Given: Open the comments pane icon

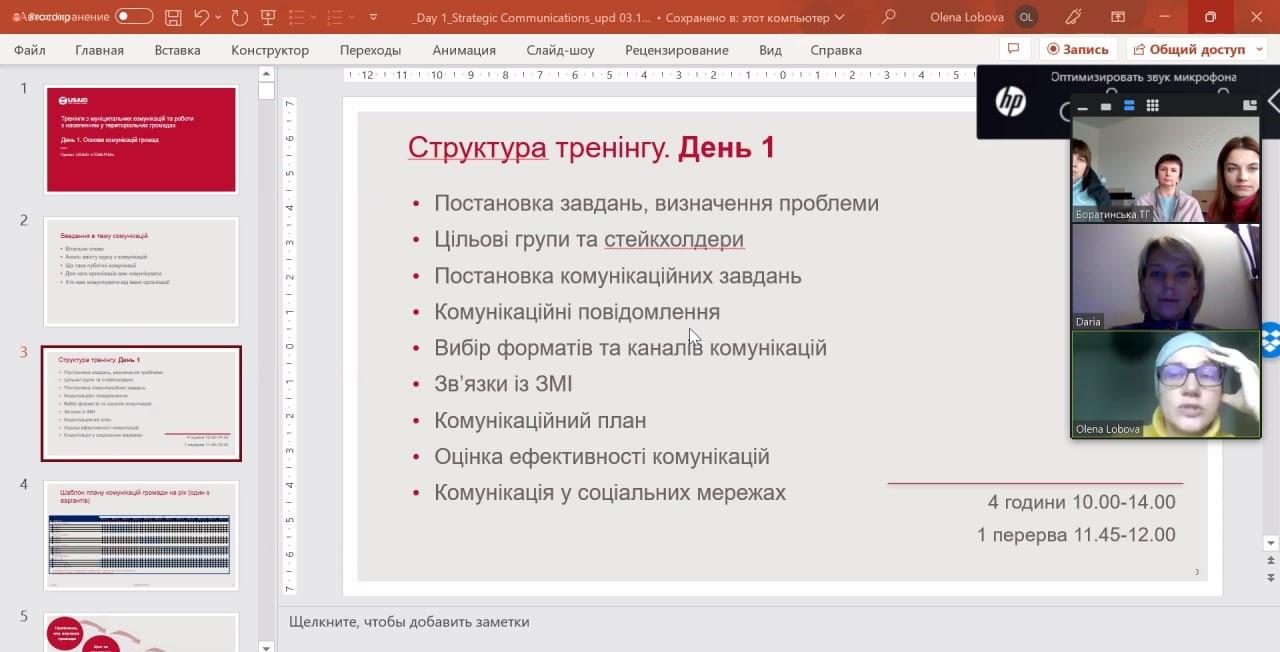Looking at the screenshot, I should [1013, 49].
